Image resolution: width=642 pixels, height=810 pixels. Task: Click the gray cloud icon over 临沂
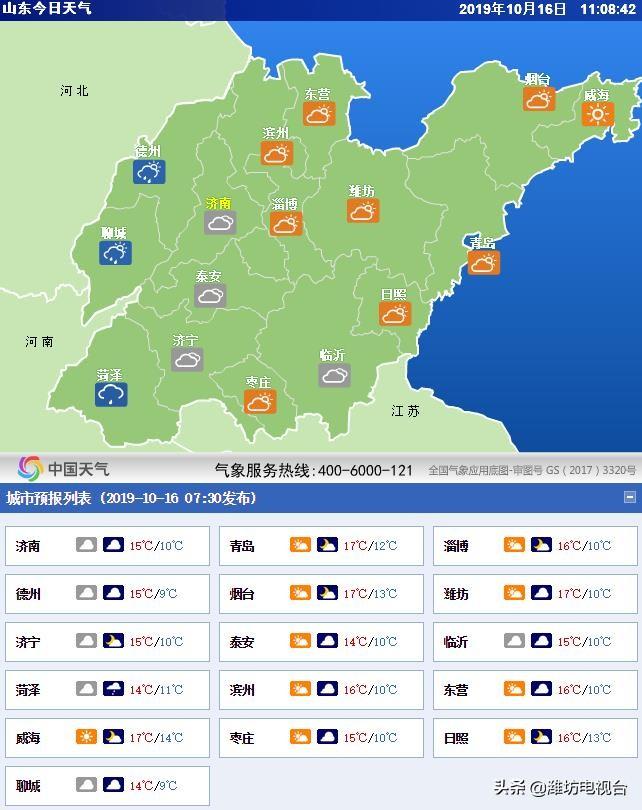point(334,375)
